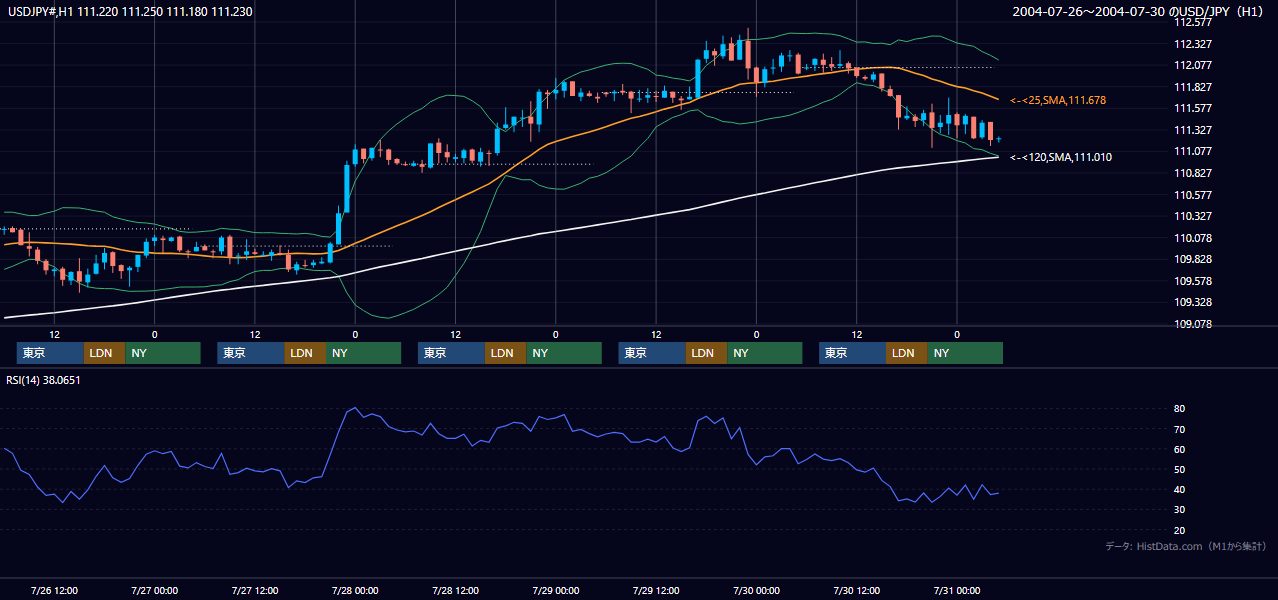Click the 111.577 price axis value
Image resolution: width=1278 pixels, height=600 pixels.
pos(1192,108)
